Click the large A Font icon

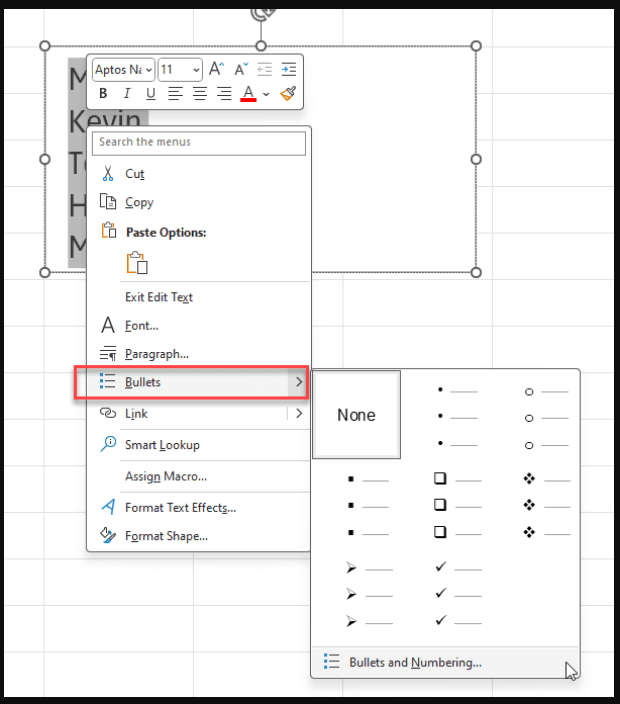[108, 325]
